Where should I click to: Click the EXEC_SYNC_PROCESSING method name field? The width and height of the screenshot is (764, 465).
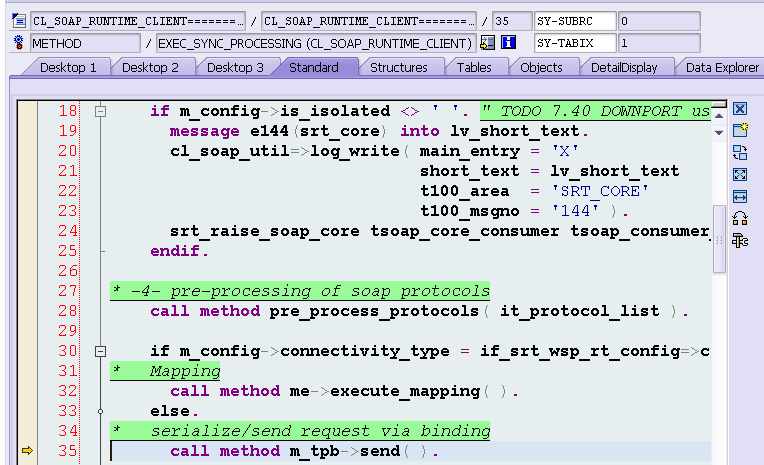[315, 43]
